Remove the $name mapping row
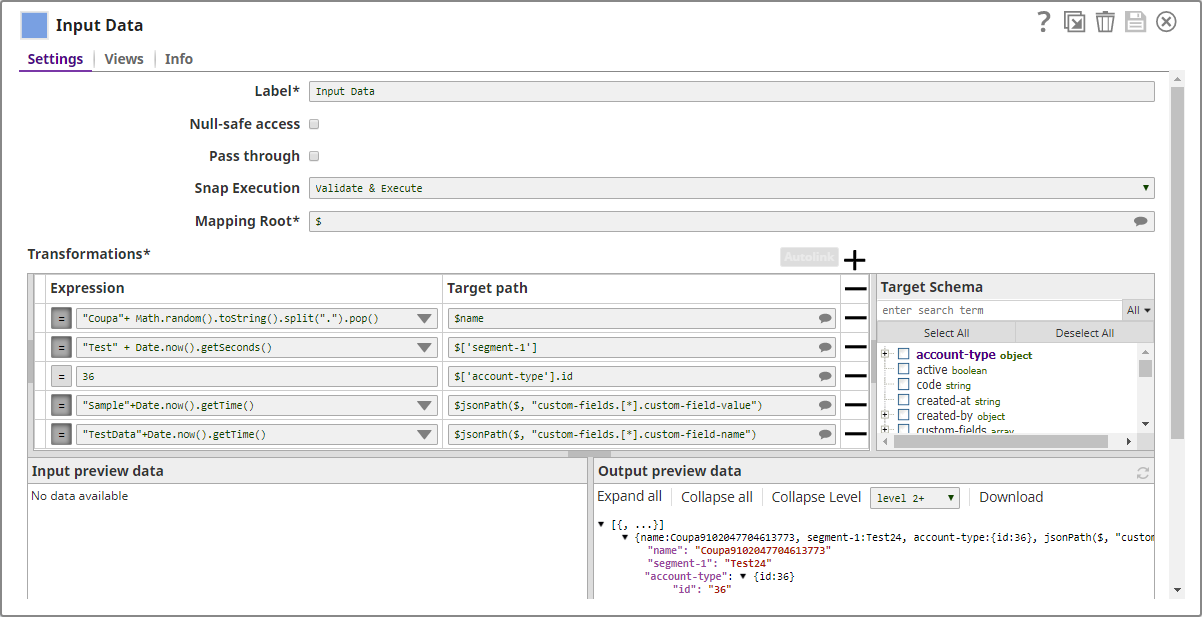The image size is (1202, 617). pyautogui.click(x=855, y=318)
